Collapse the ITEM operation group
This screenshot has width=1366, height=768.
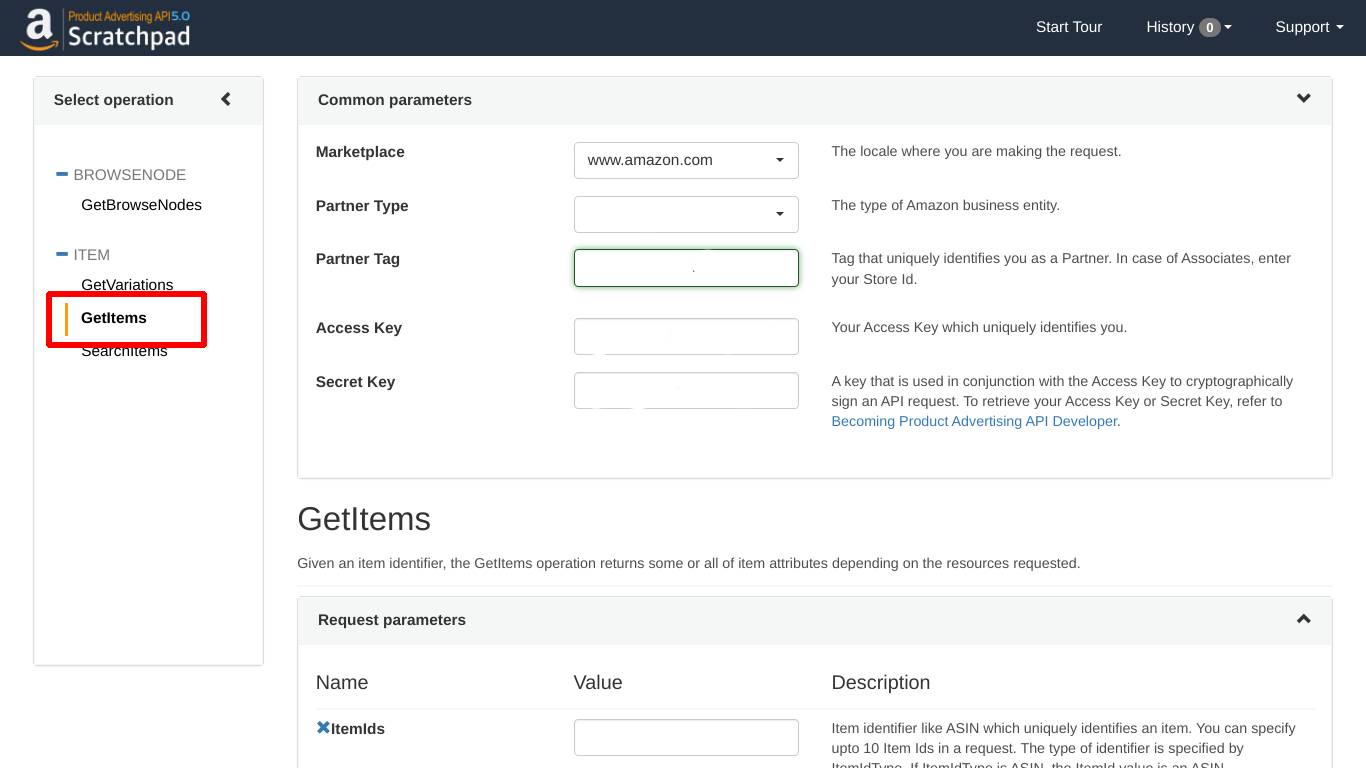(61, 253)
